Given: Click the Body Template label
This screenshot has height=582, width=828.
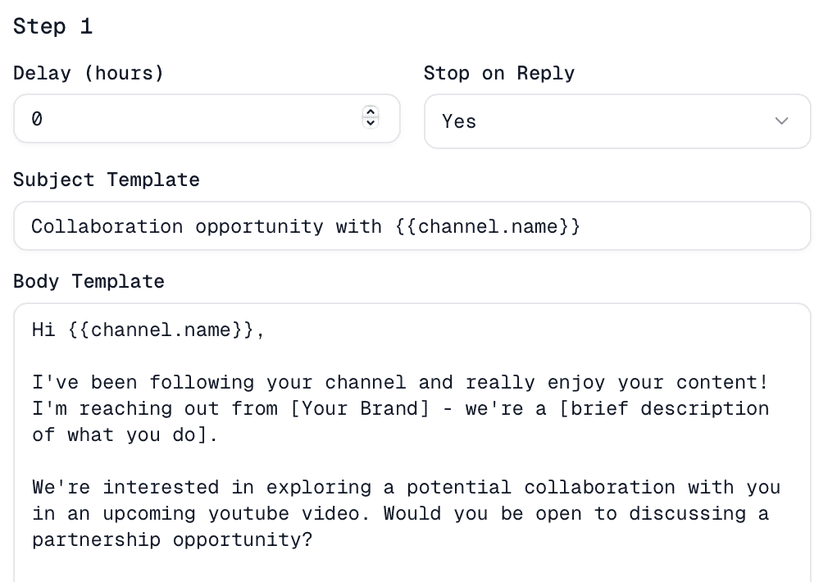Looking at the screenshot, I should [x=88, y=281].
